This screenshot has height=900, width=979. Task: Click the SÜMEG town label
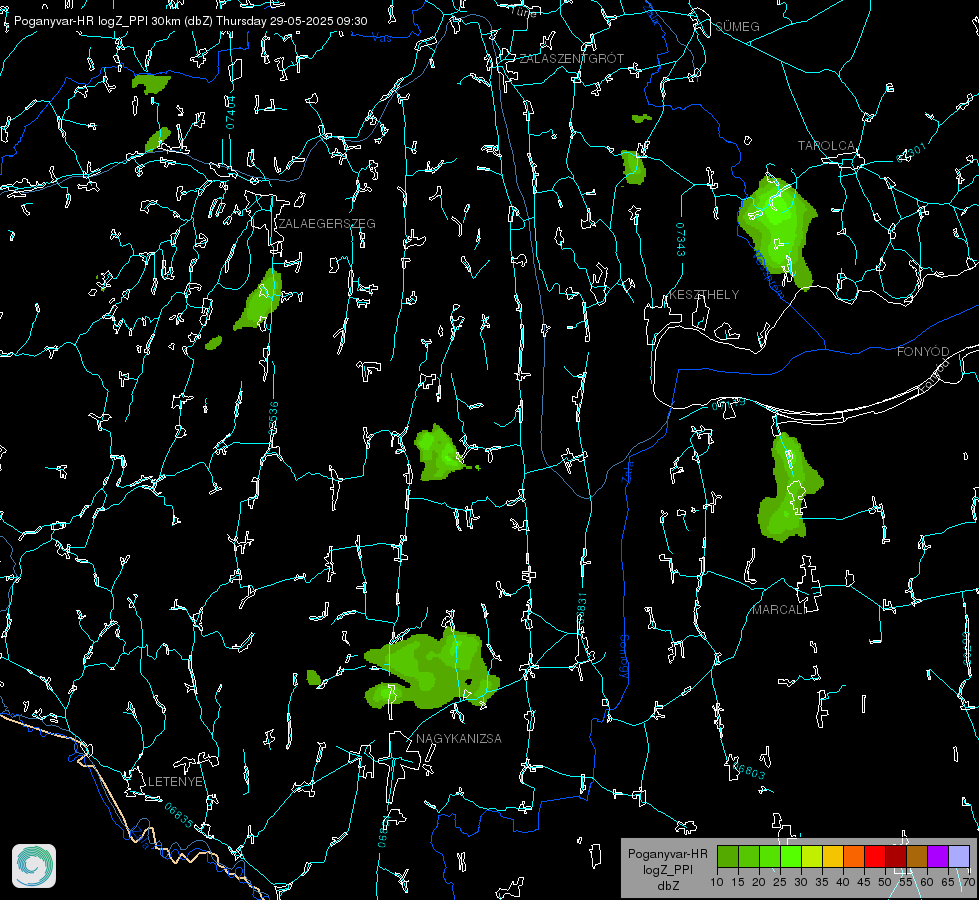tap(737, 27)
